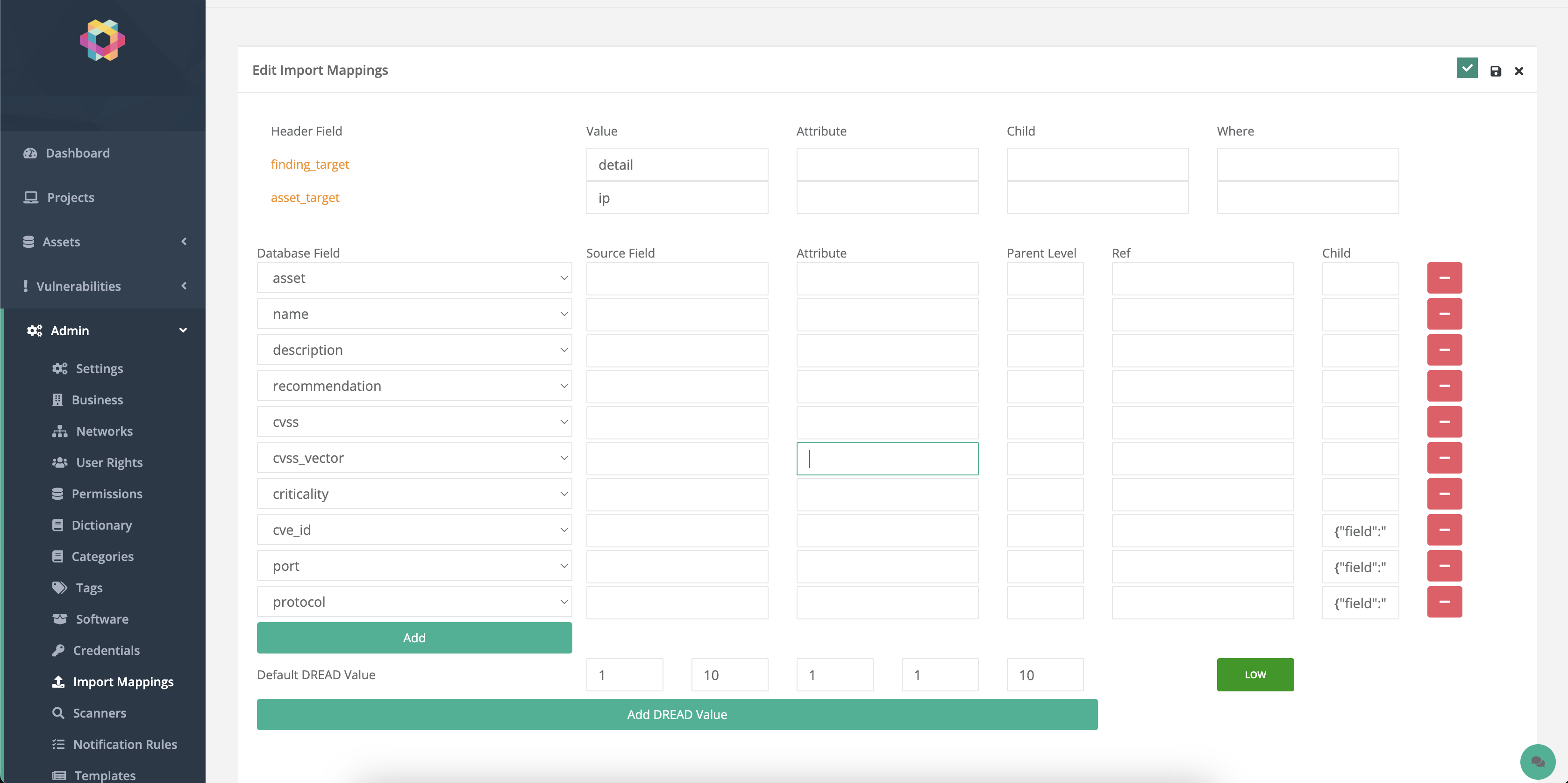
Task: Remove the criticality mapping row
Action: point(1445,494)
